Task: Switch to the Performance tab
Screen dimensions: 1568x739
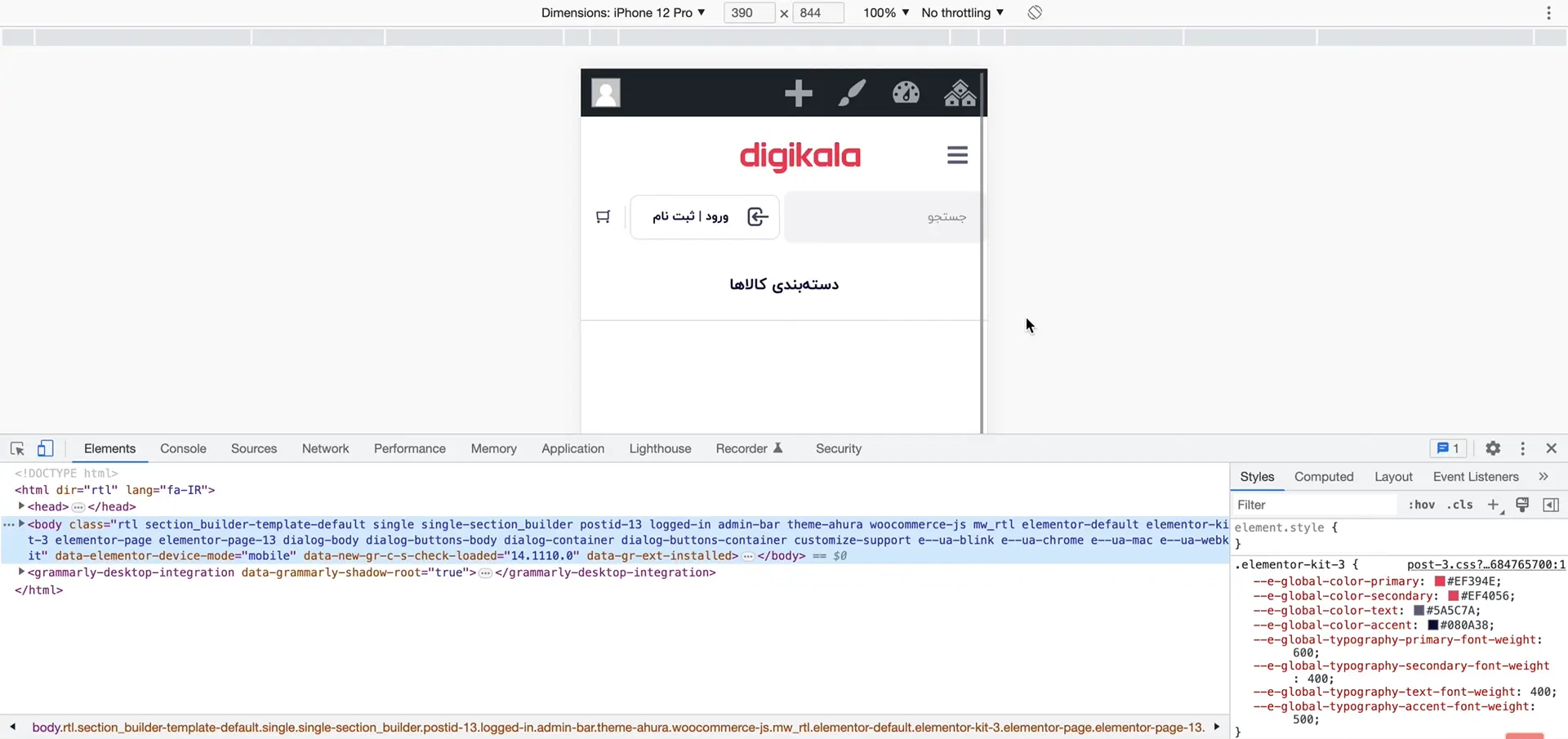Action: pyautogui.click(x=410, y=448)
